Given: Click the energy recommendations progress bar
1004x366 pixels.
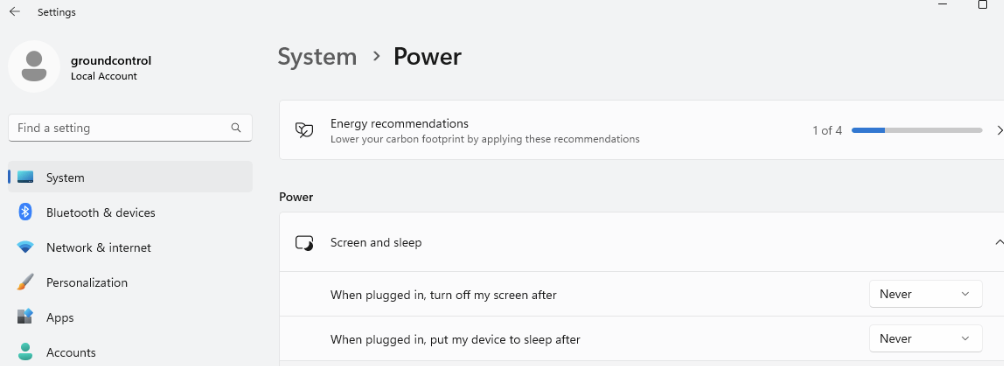Looking at the screenshot, I should coord(917,131).
